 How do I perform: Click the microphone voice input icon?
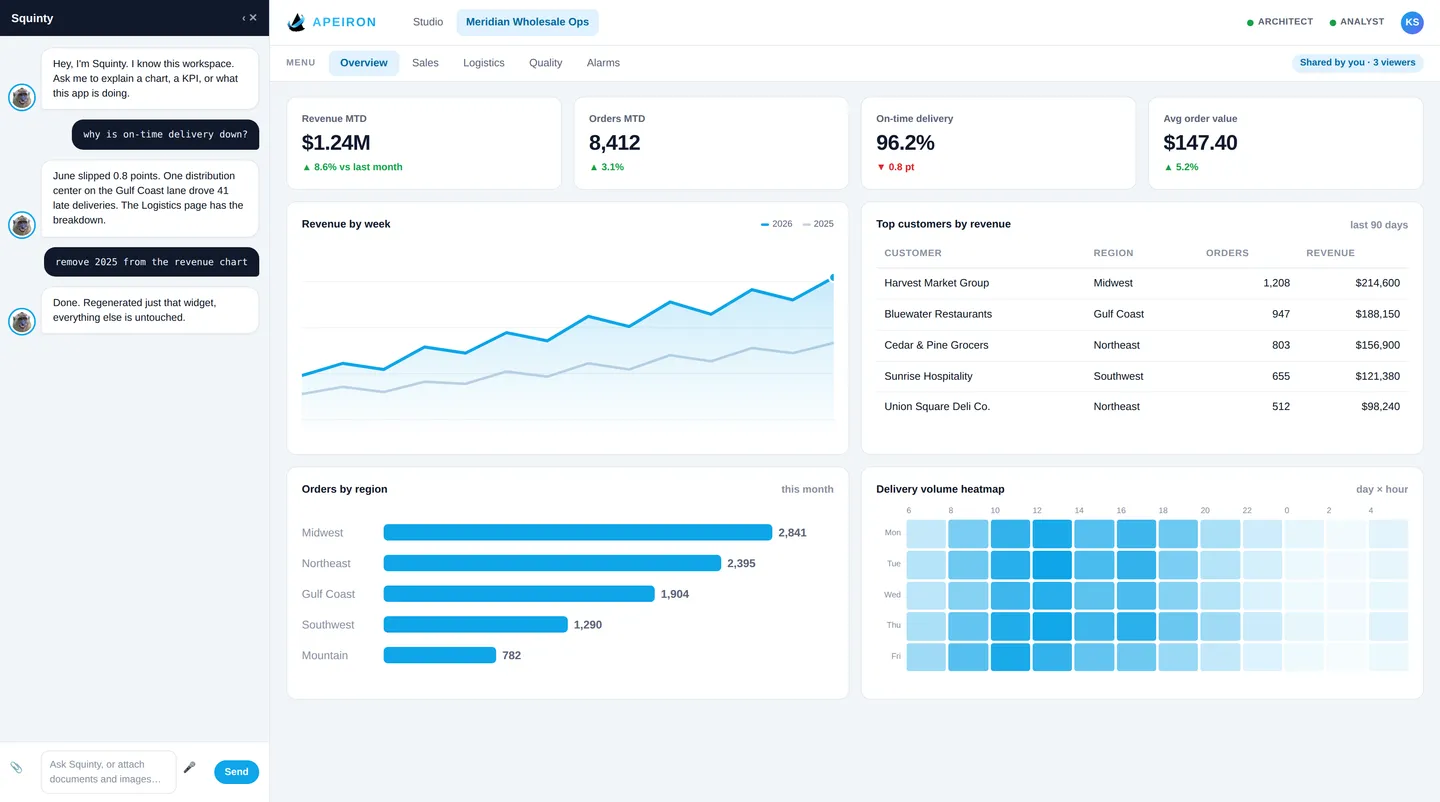coord(189,767)
